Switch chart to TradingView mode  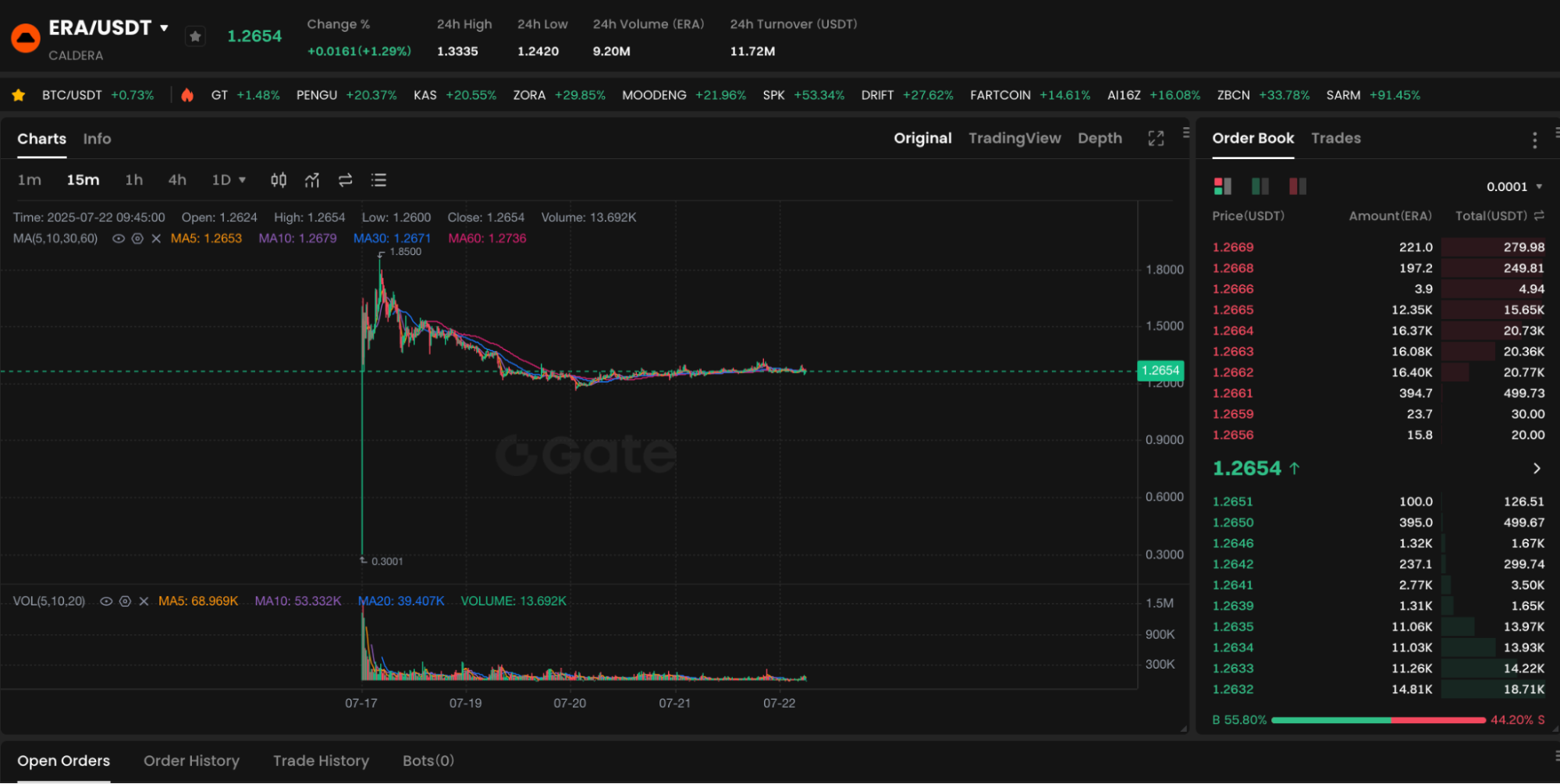click(x=1014, y=138)
